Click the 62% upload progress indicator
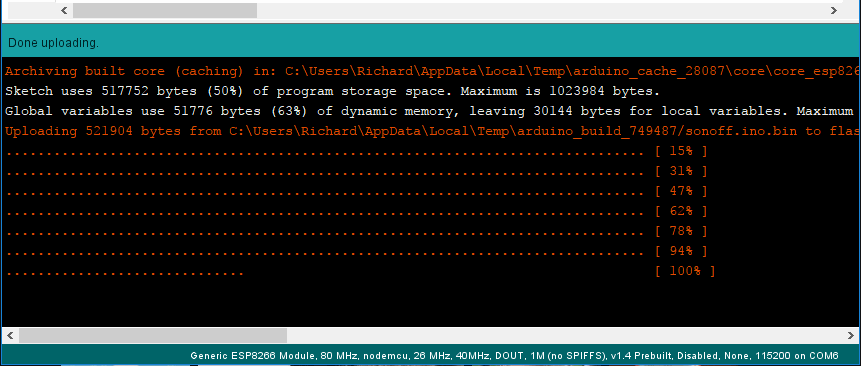 pos(681,211)
